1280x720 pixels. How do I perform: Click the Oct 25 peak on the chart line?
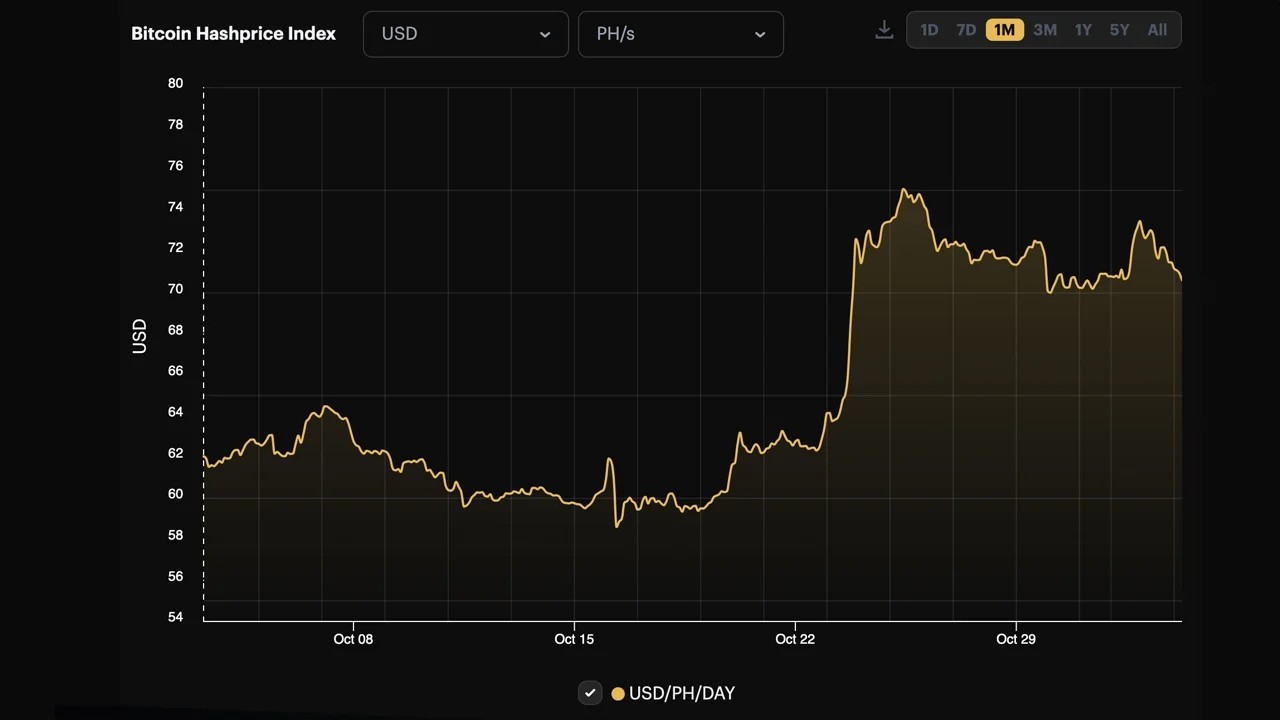[904, 190]
